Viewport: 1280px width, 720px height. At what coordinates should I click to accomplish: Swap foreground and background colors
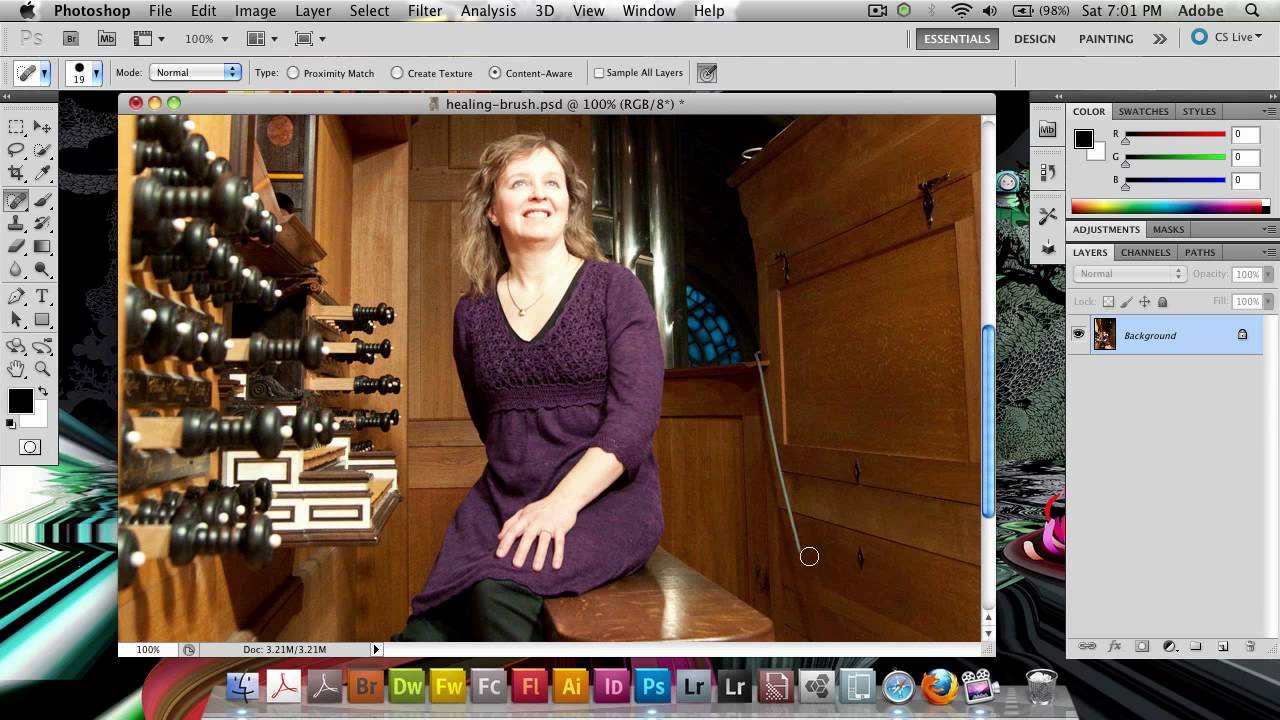point(42,391)
